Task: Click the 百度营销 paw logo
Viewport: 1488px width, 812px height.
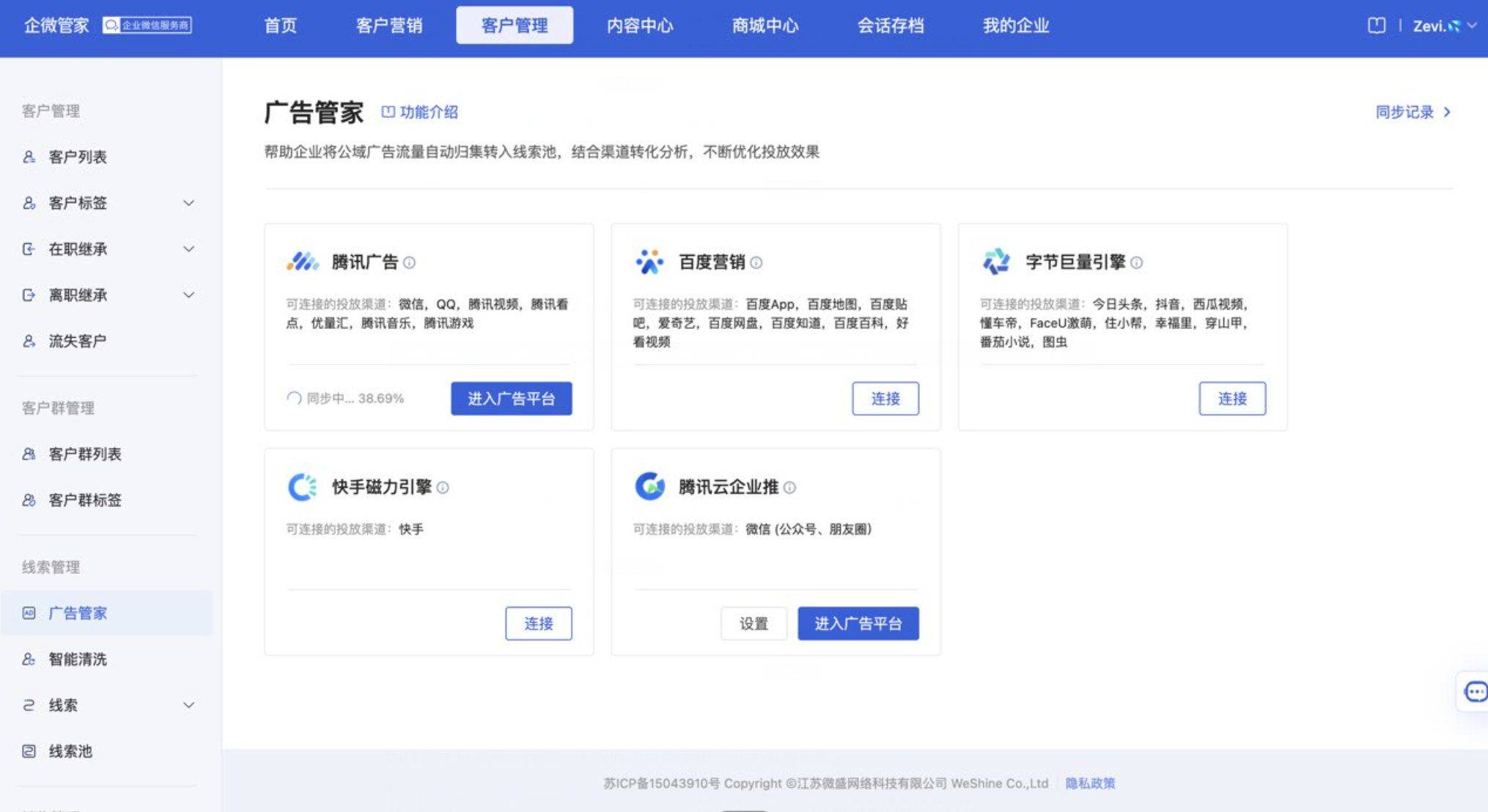Action: pyautogui.click(x=649, y=262)
